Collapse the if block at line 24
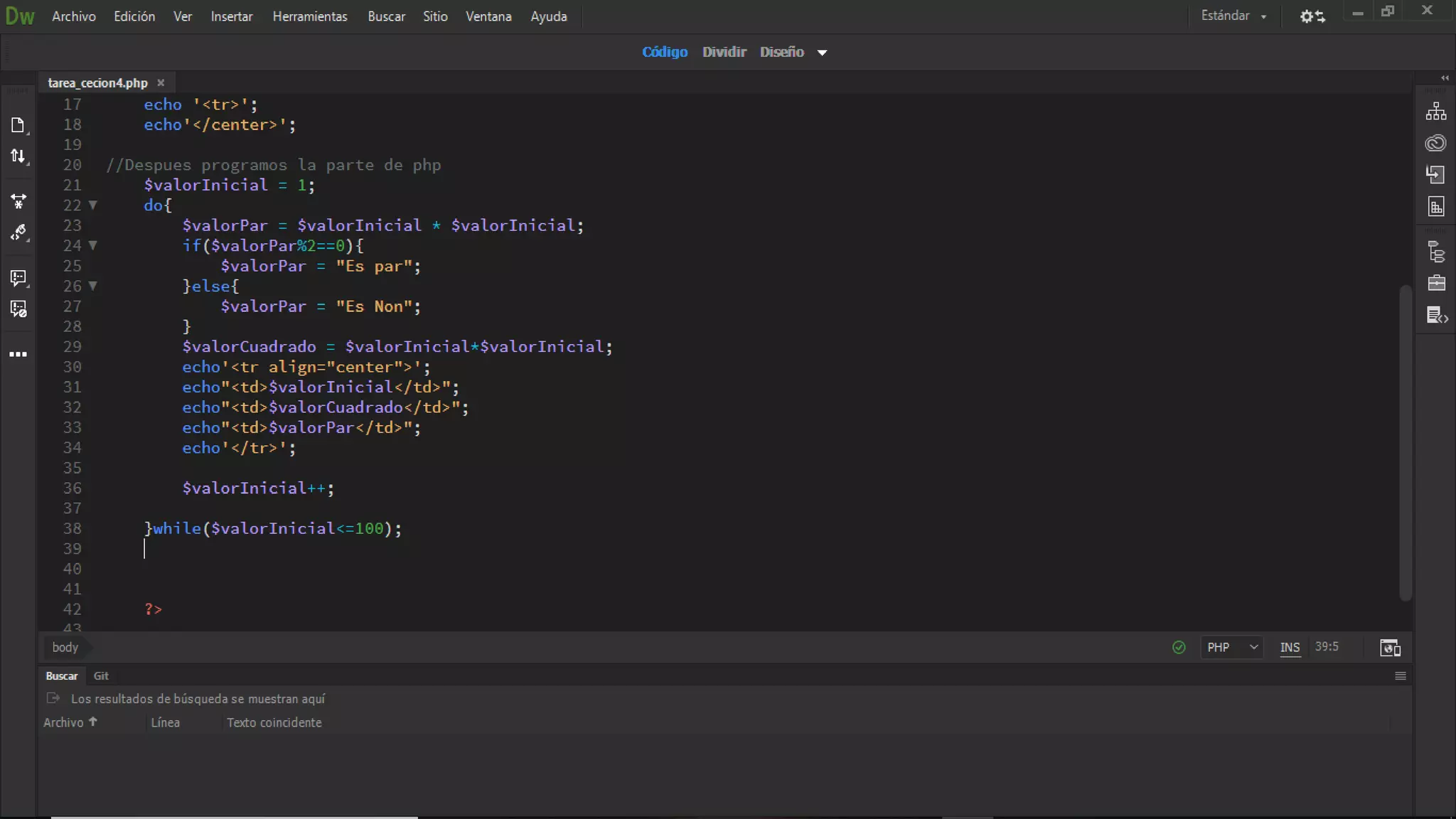Viewport: 1456px width, 819px height. (92, 246)
